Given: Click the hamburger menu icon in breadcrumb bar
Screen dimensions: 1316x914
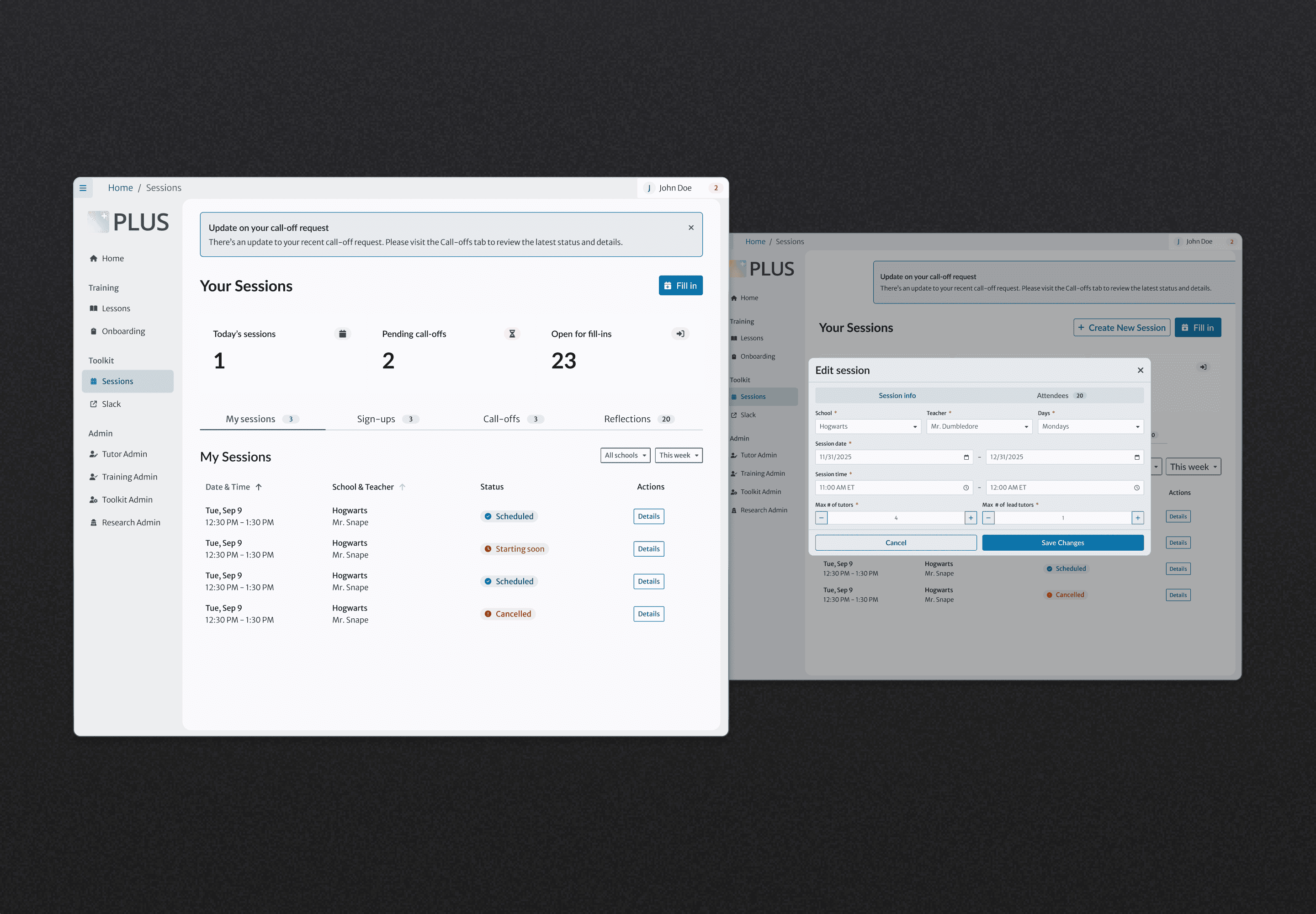Looking at the screenshot, I should point(83,188).
